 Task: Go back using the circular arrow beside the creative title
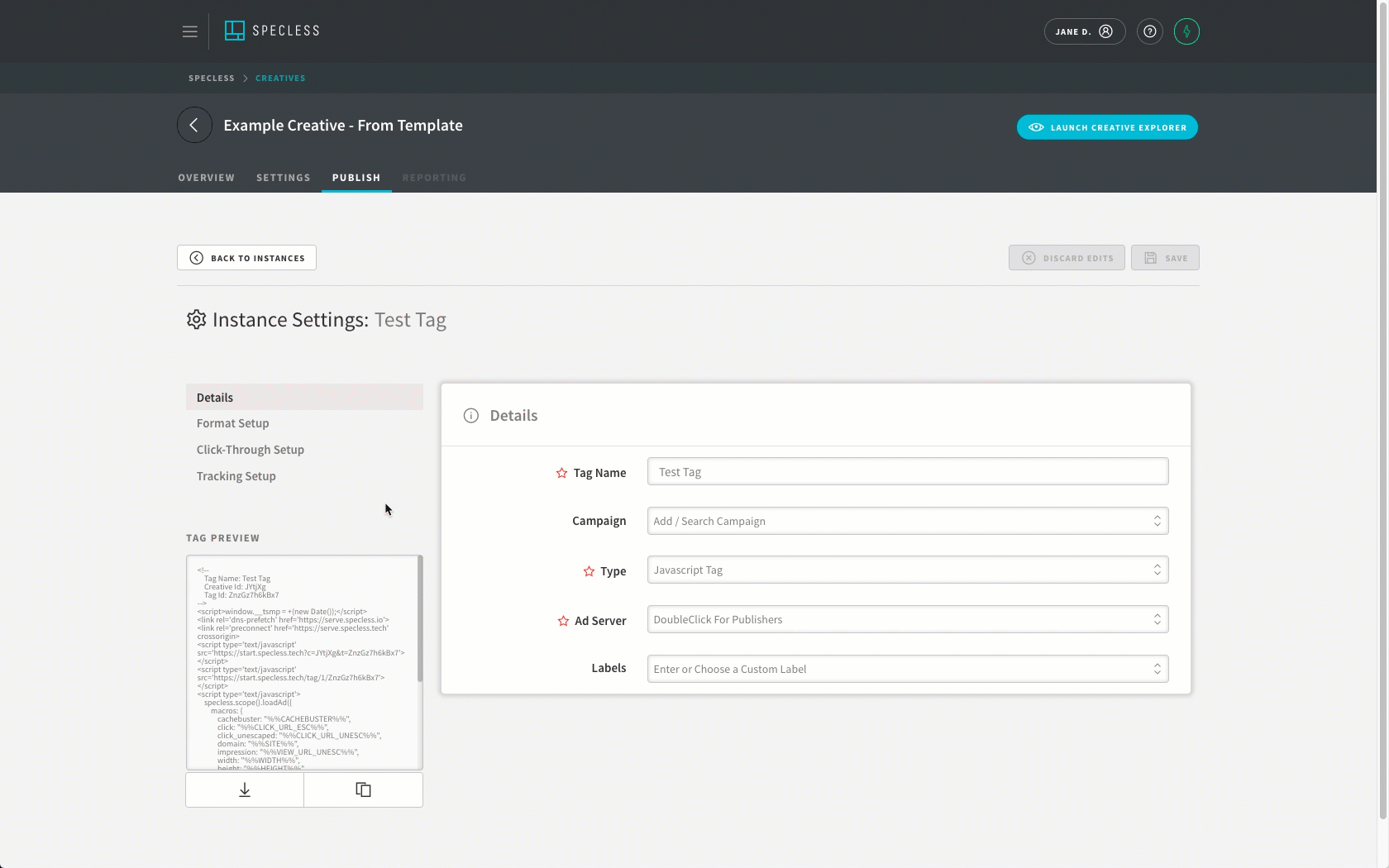pyautogui.click(x=194, y=125)
